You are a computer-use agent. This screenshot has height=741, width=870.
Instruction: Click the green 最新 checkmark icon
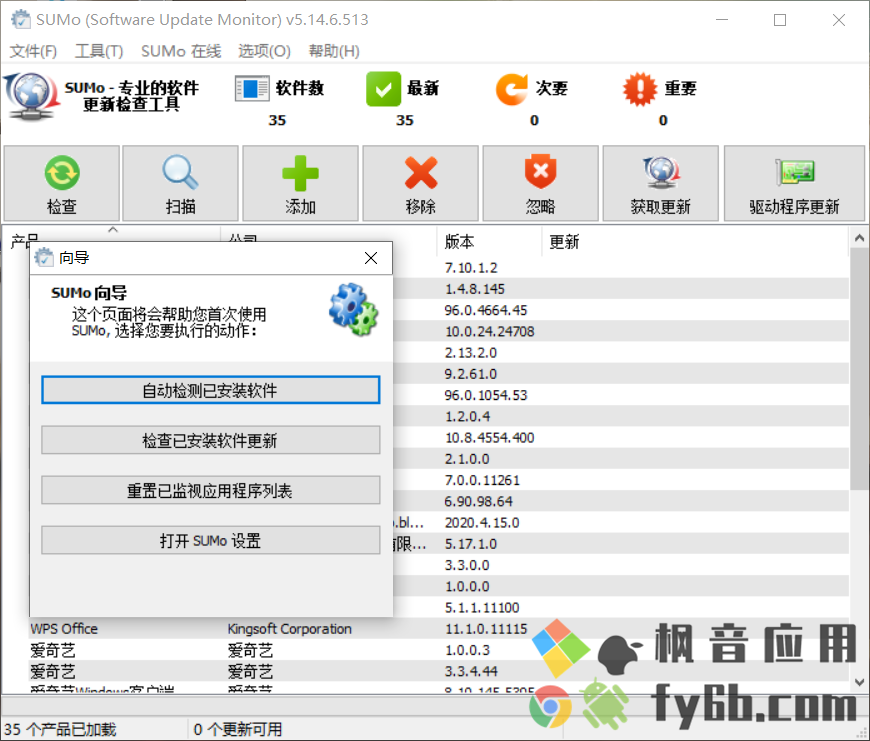pos(383,89)
